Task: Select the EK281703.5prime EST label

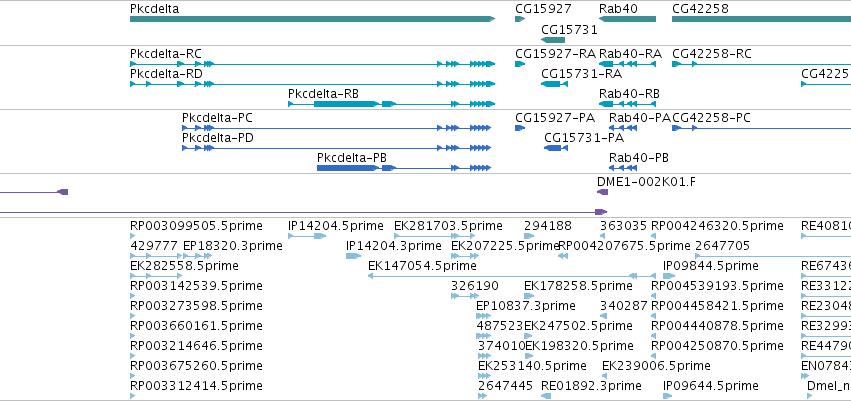Action: pyautogui.click(x=448, y=226)
